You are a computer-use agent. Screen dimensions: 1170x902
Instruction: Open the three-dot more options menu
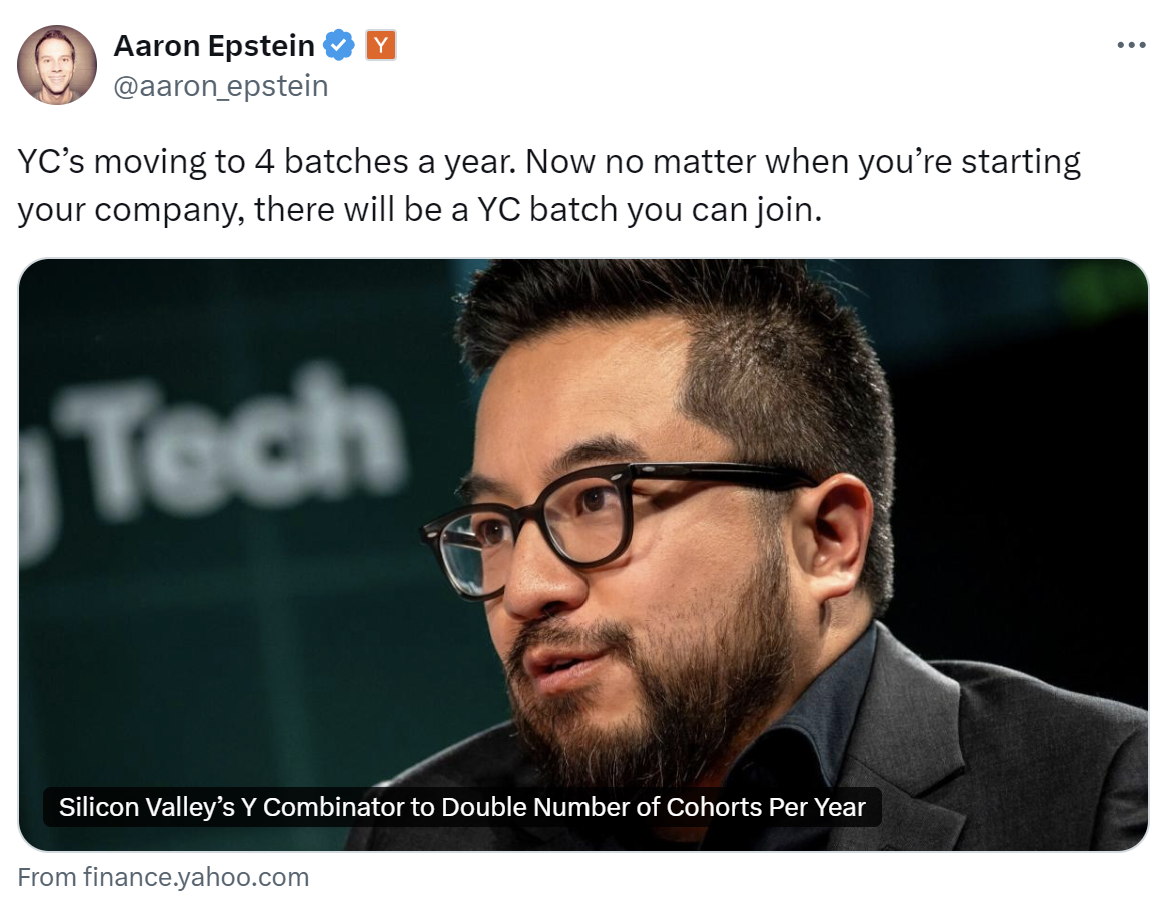(x=1131, y=45)
